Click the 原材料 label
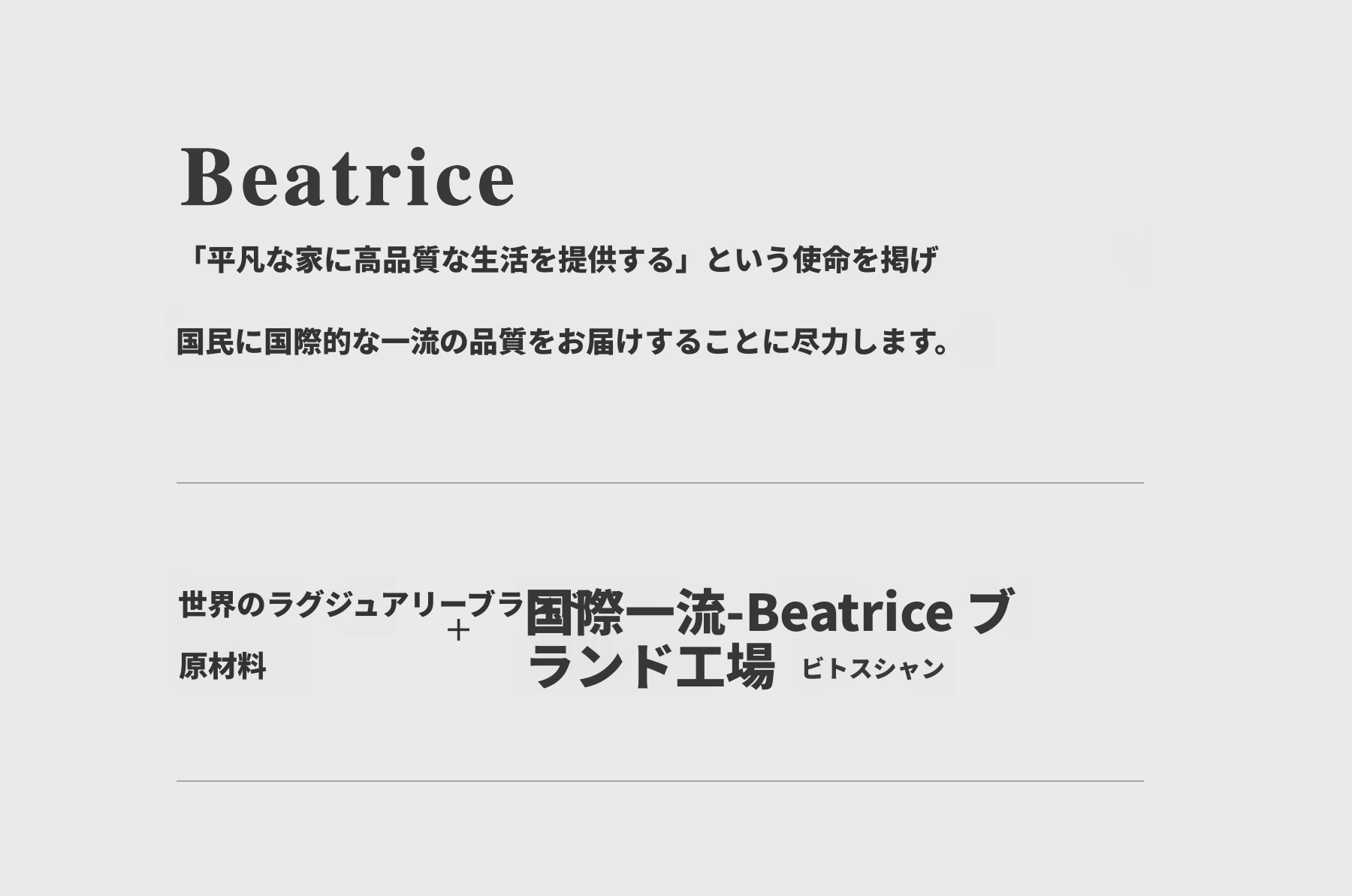 click(222, 666)
